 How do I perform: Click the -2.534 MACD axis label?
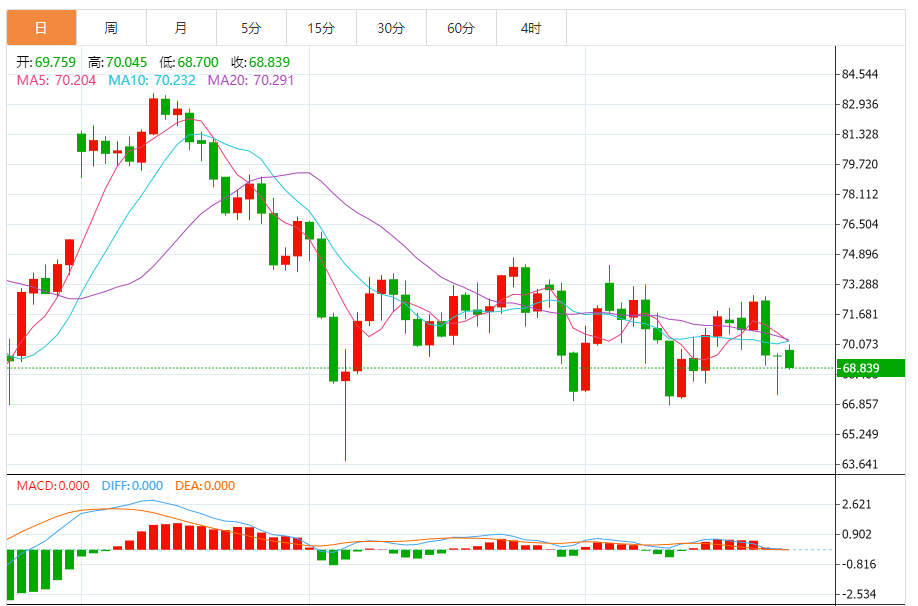(857, 594)
